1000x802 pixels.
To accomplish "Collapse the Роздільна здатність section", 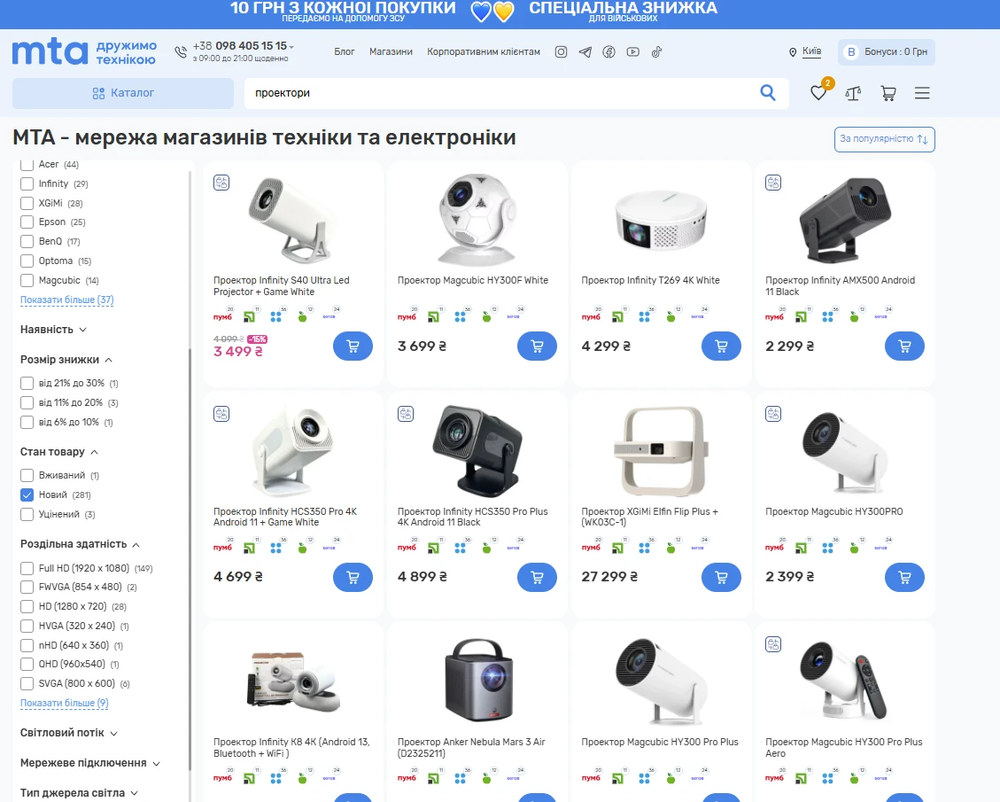I will (x=80, y=544).
